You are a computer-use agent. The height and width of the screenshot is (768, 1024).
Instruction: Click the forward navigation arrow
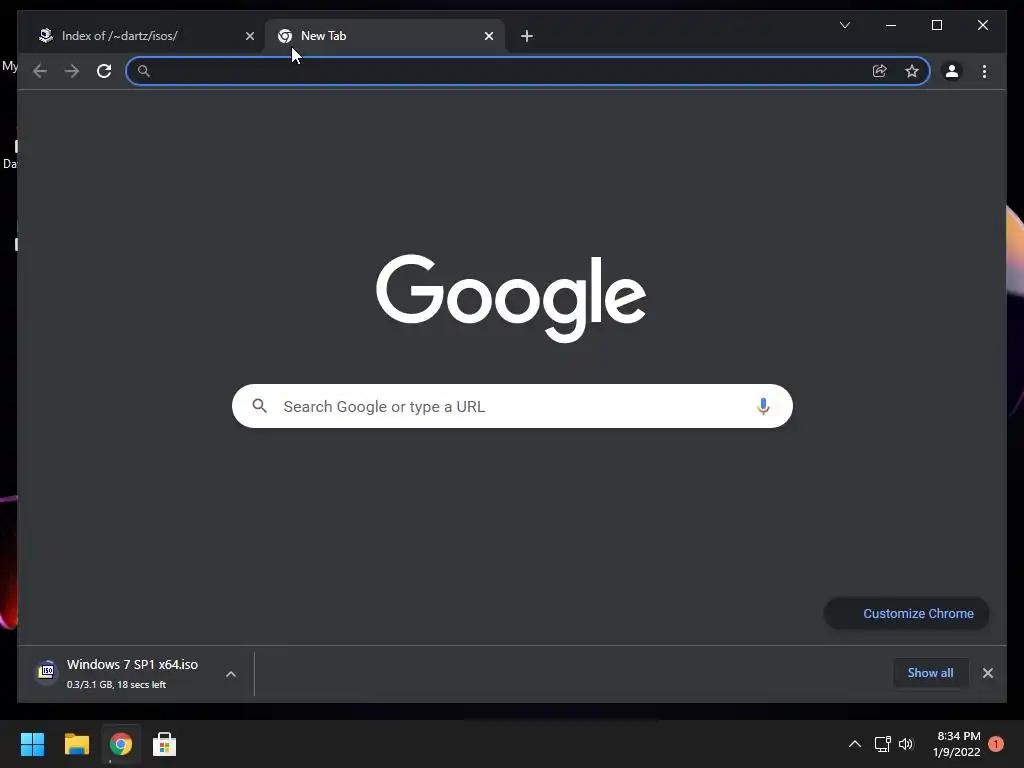pyautogui.click(x=72, y=71)
